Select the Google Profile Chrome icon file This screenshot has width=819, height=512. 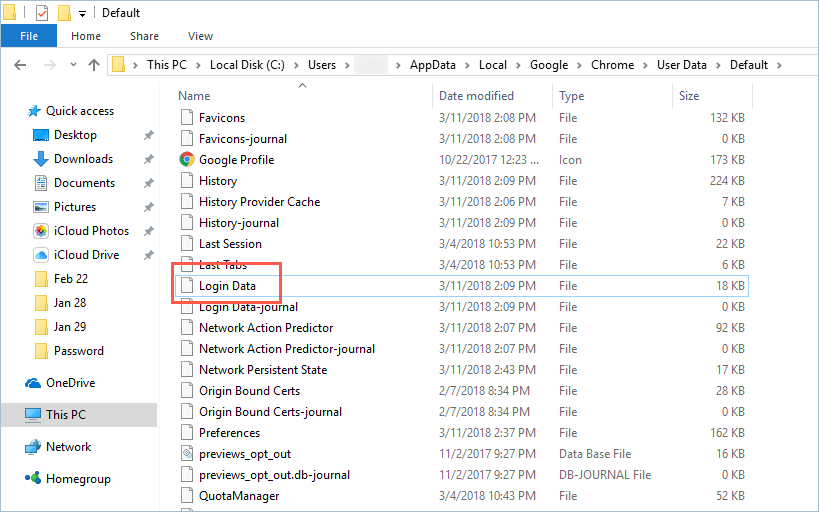click(x=186, y=159)
